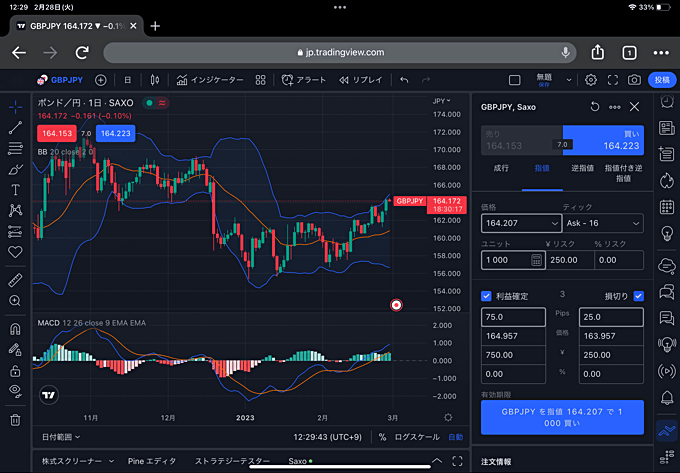680x473 pixels.
Task: Open the Fibonacci tools in left toolbar
Action: (x=15, y=148)
